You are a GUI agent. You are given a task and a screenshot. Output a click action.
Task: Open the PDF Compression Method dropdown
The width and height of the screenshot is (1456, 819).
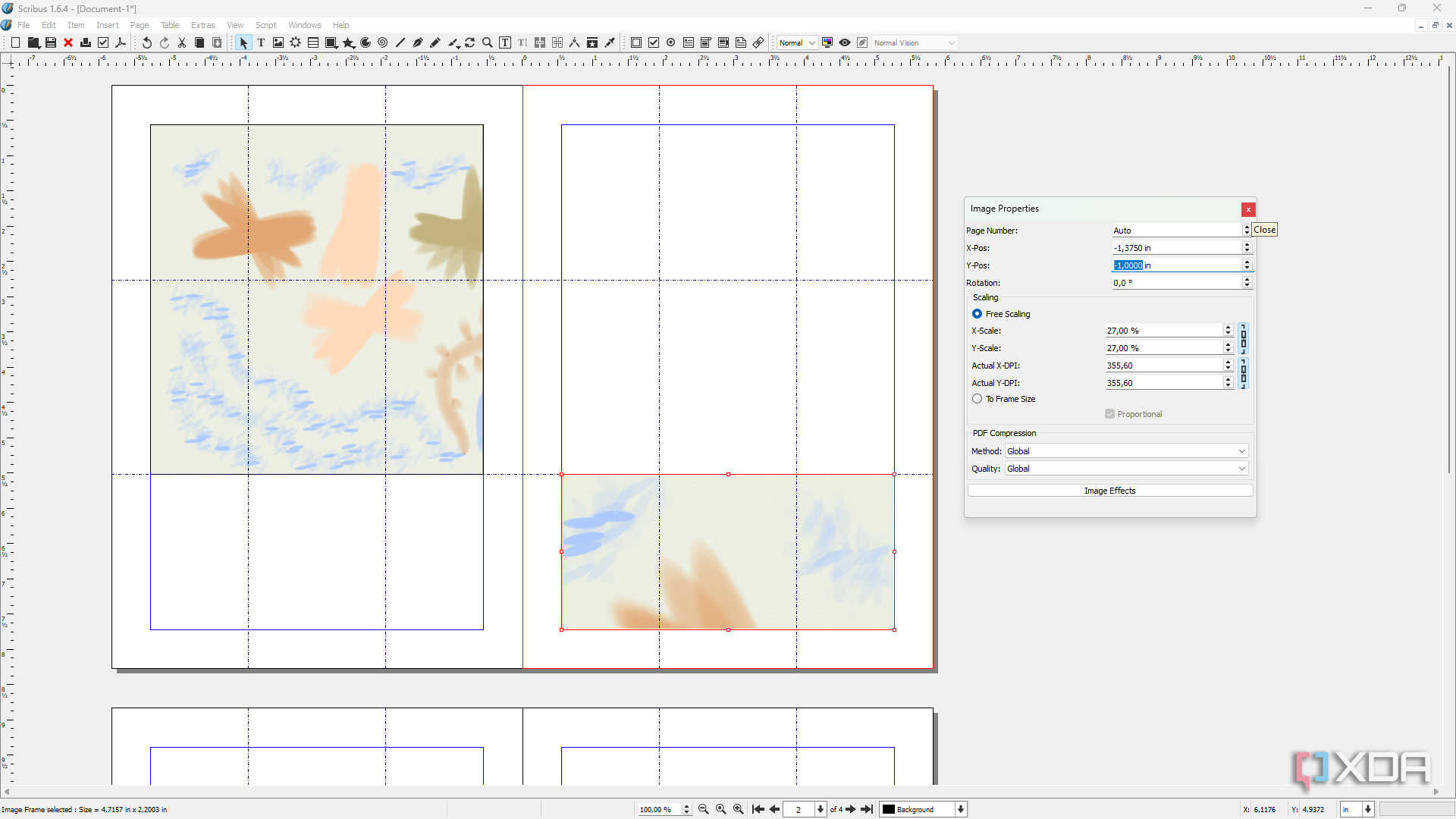tap(1126, 451)
